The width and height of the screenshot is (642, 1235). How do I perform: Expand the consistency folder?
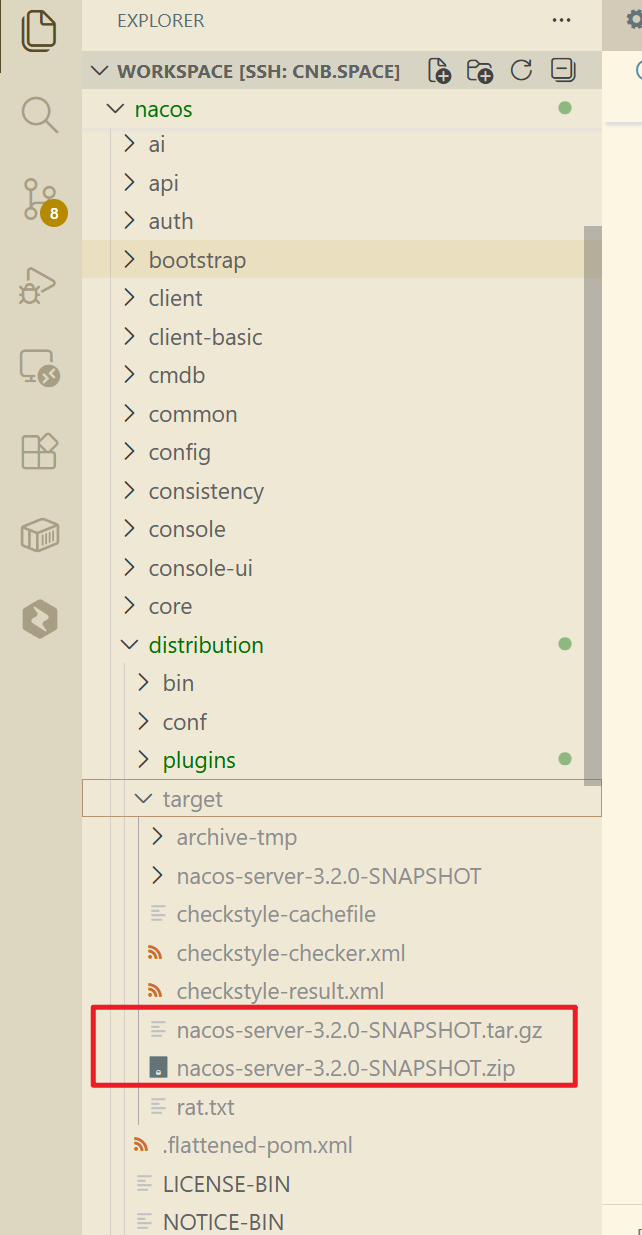tap(341, 491)
